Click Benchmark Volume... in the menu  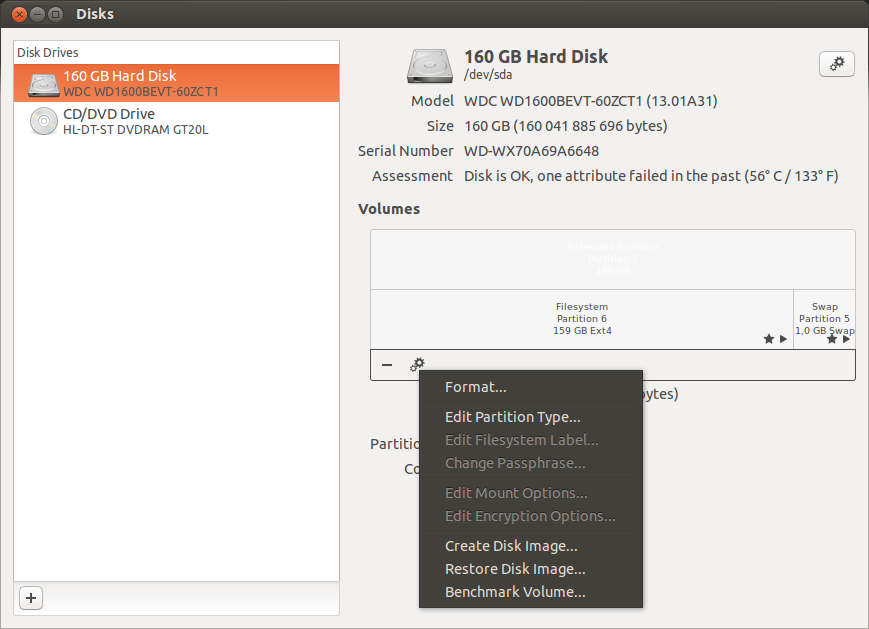pyautogui.click(x=515, y=592)
